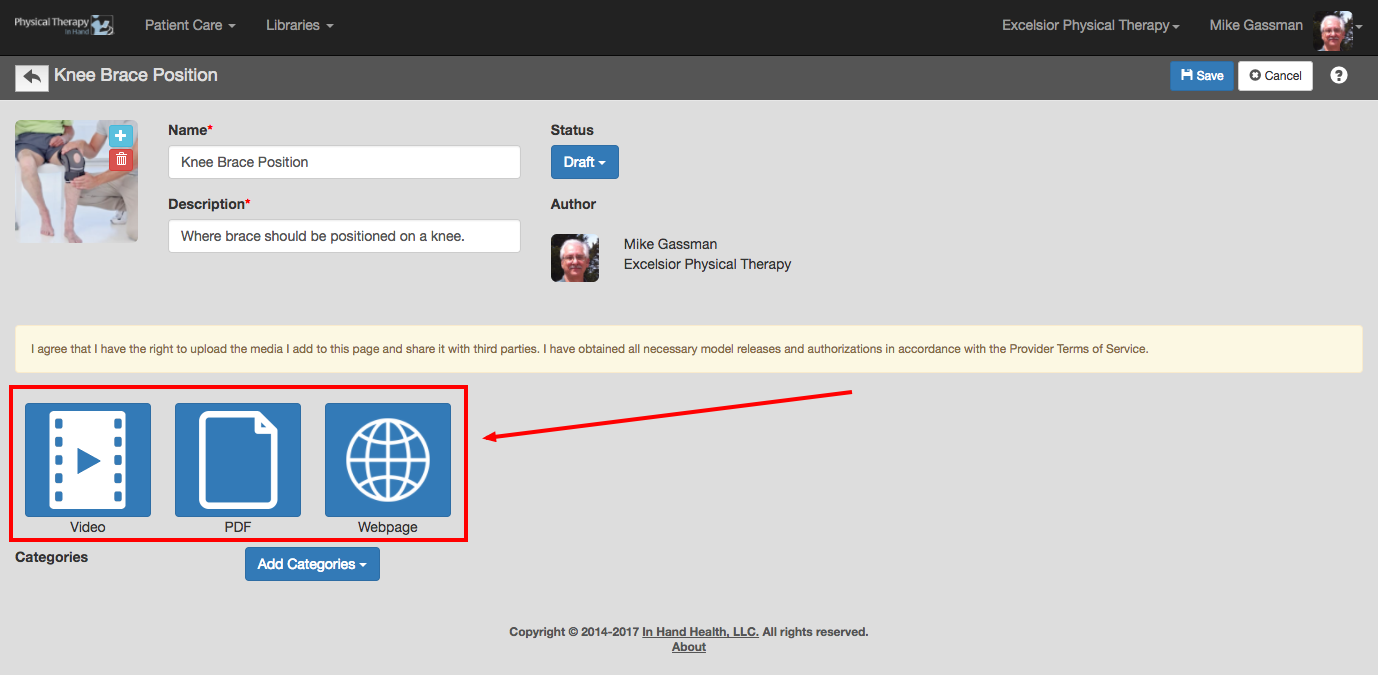The height and width of the screenshot is (675, 1378).
Task: Open Excelsior Physical Therapy dropdown
Action: pyautogui.click(x=1091, y=25)
